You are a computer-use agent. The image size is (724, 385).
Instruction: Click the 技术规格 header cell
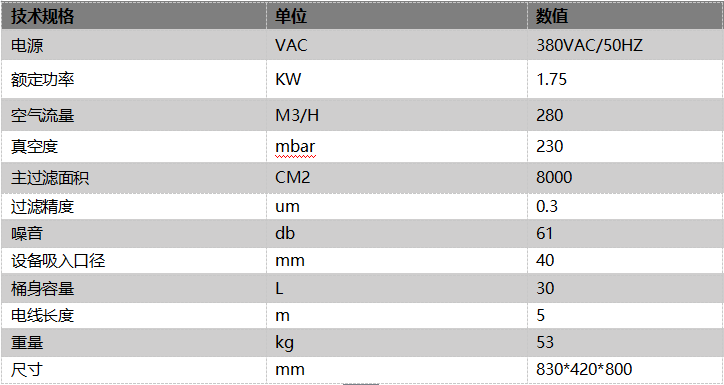[x=133, y=16]
